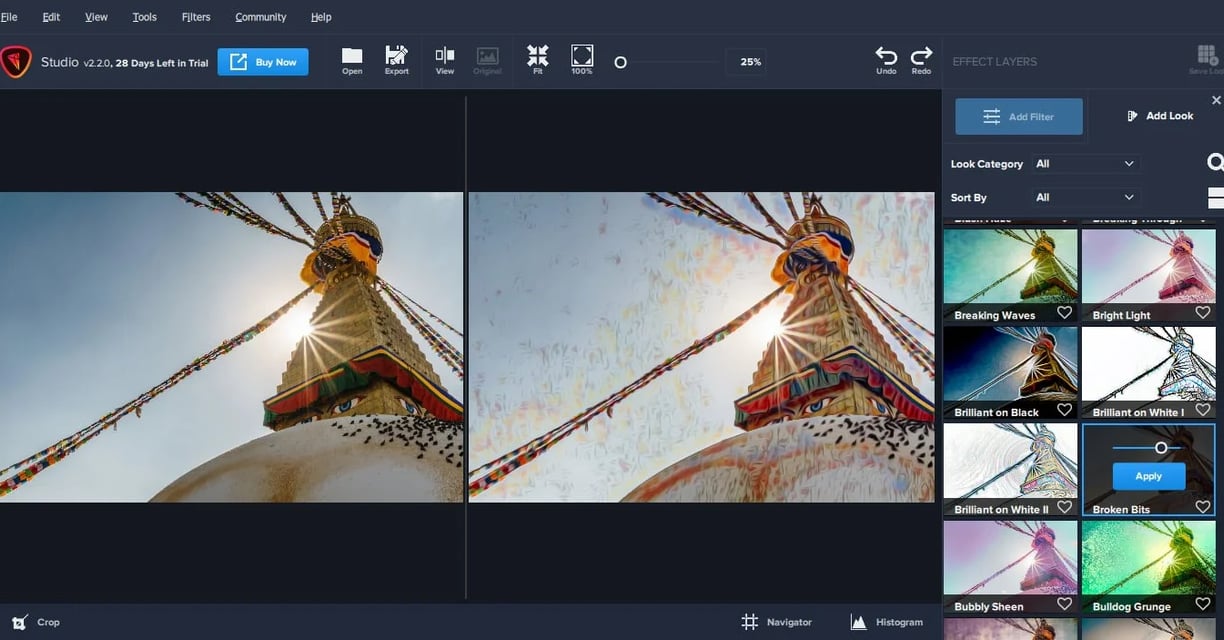1224x640 pixels.
Task: Open the Help menu
Action: pyautogui.click(x=321, y=17)
